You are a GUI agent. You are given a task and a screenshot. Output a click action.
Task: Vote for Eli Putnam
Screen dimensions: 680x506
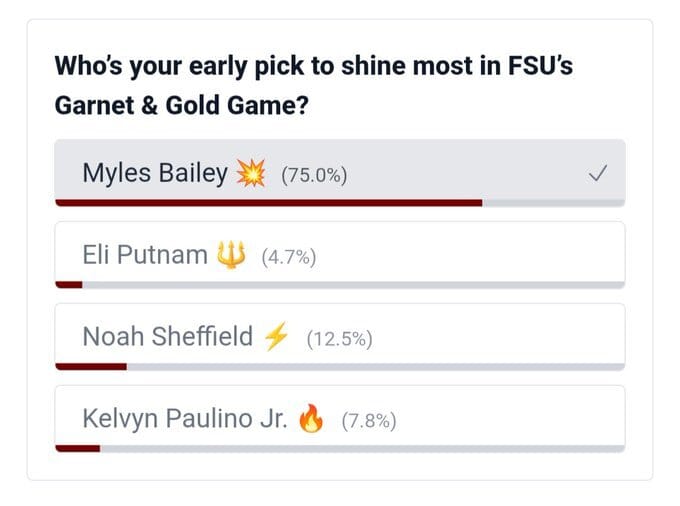[x=340, y=255]
